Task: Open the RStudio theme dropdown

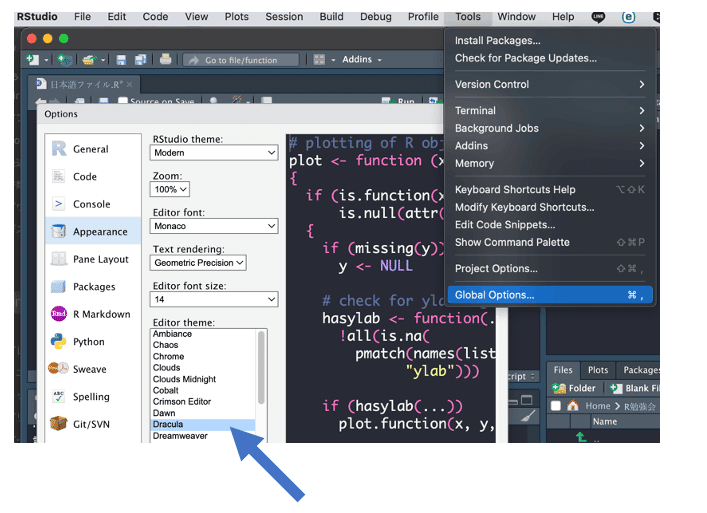Action: 214,153
